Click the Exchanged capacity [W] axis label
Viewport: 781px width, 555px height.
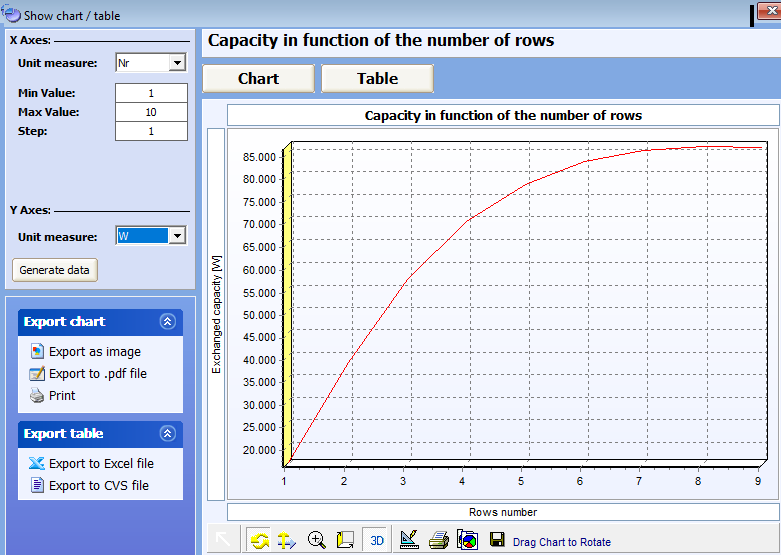click(216, 314)
